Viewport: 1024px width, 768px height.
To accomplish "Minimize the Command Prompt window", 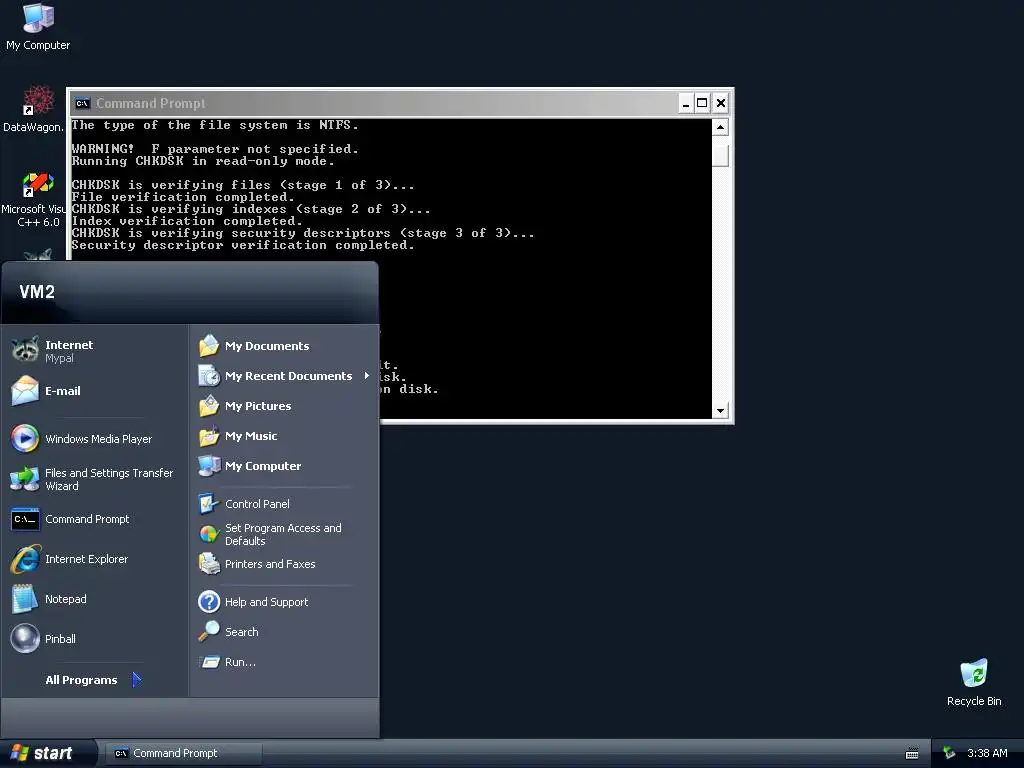I will click(x=686, y=103).
